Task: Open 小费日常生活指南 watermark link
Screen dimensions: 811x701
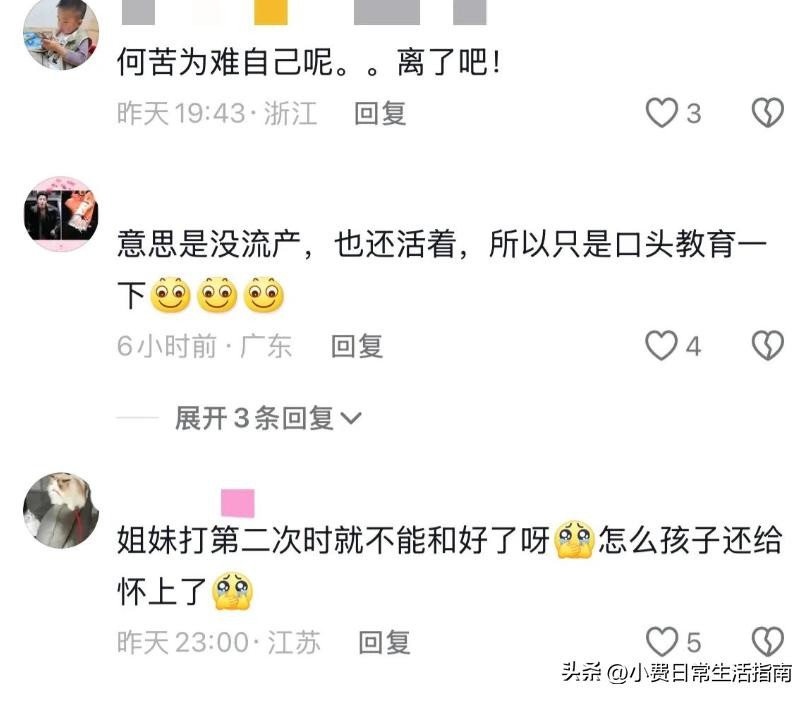Action: [677, 673]
